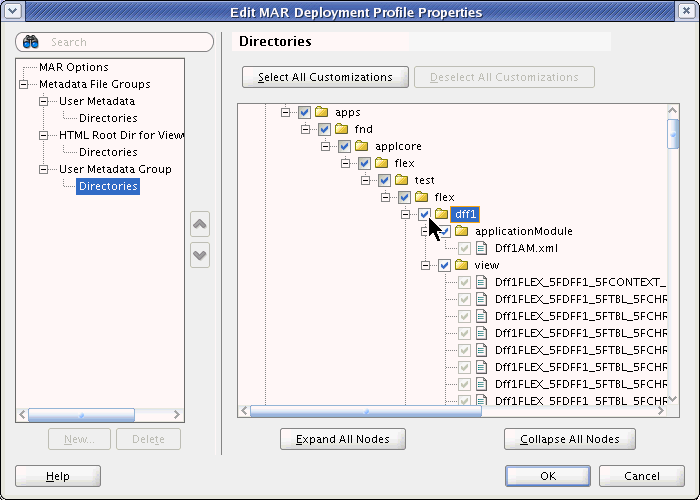This screenshot has height=500, width=700.
Task: Open the window menu icon in title bar
Action: (x=13, y=11)
